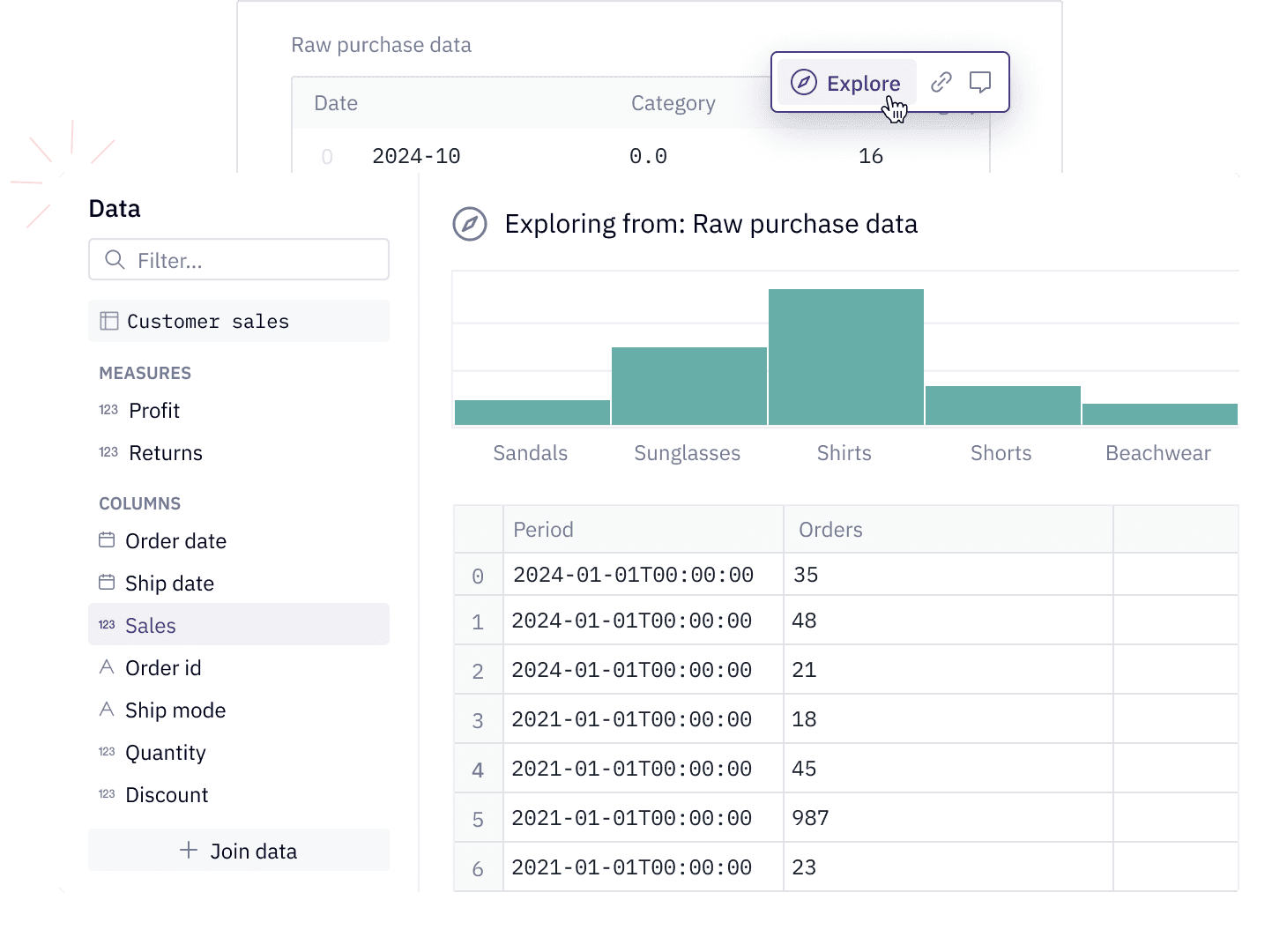This screenshot has width=1287, height=952.
Task: Select the Discount column
Action: [x=167, y=795]
